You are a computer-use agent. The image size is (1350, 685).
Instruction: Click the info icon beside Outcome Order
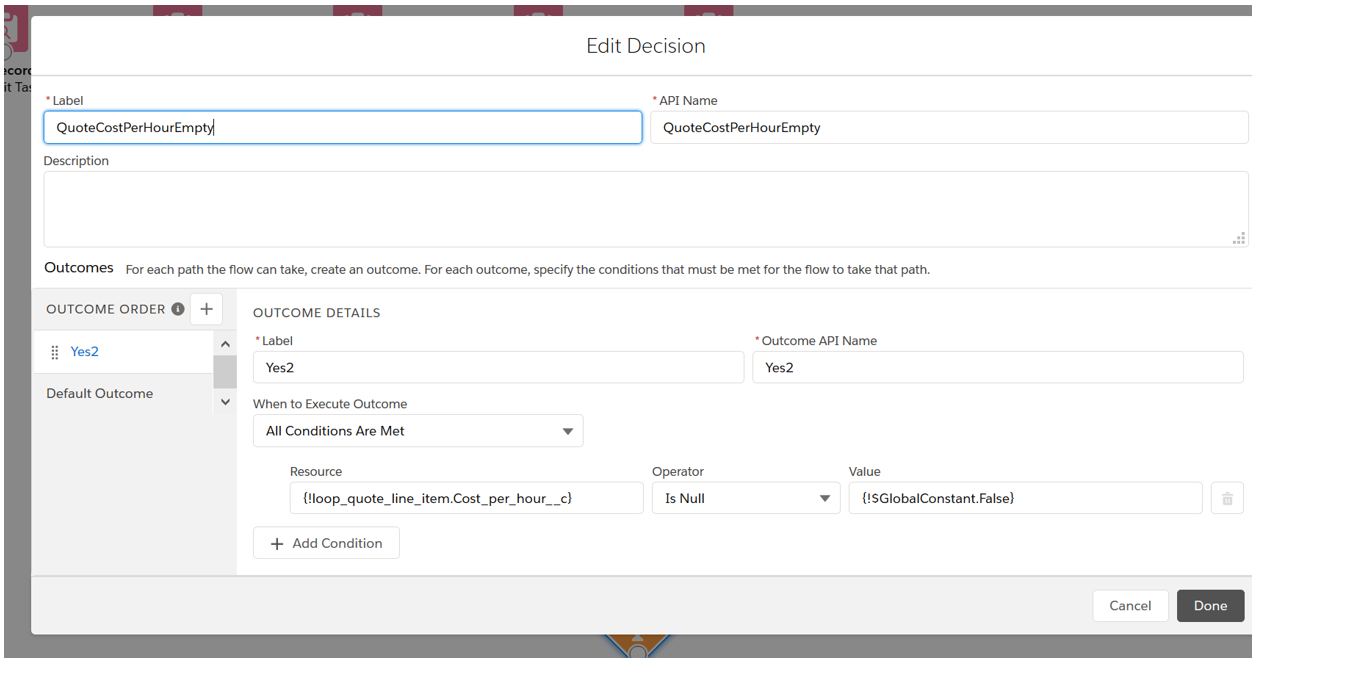(x=177, y=308)
